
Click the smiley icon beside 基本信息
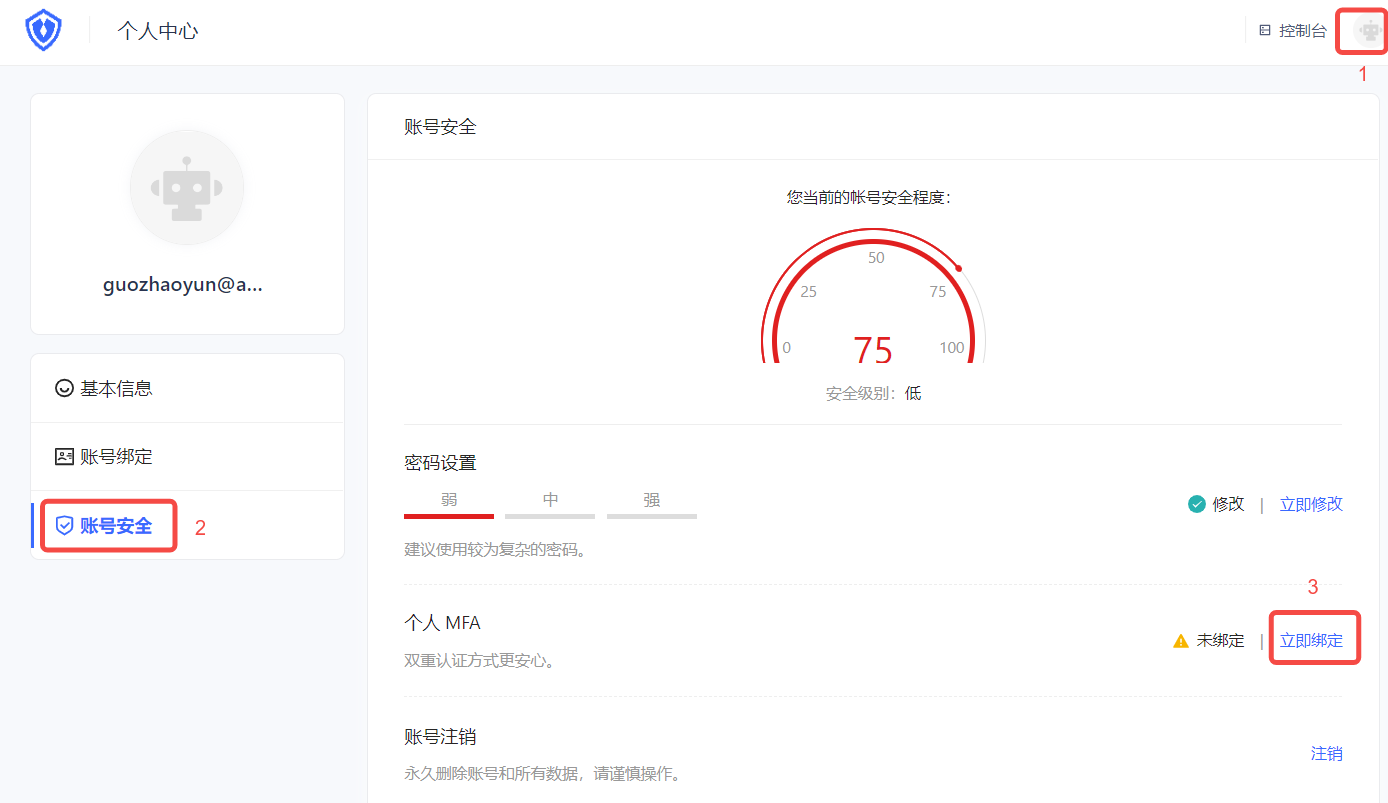click(x=65, y=388)
